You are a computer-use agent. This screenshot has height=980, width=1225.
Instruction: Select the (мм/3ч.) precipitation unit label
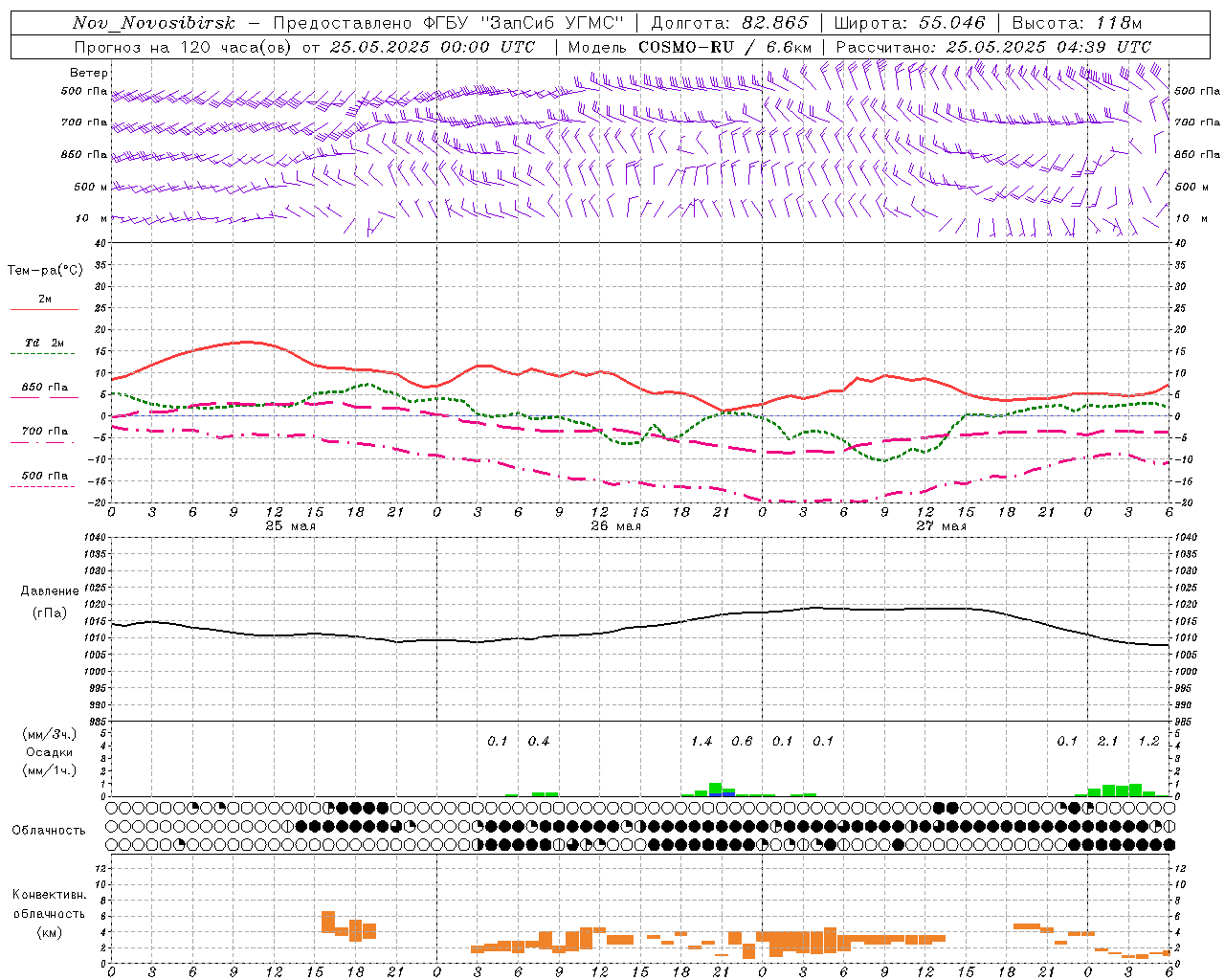tap(50, 734)
